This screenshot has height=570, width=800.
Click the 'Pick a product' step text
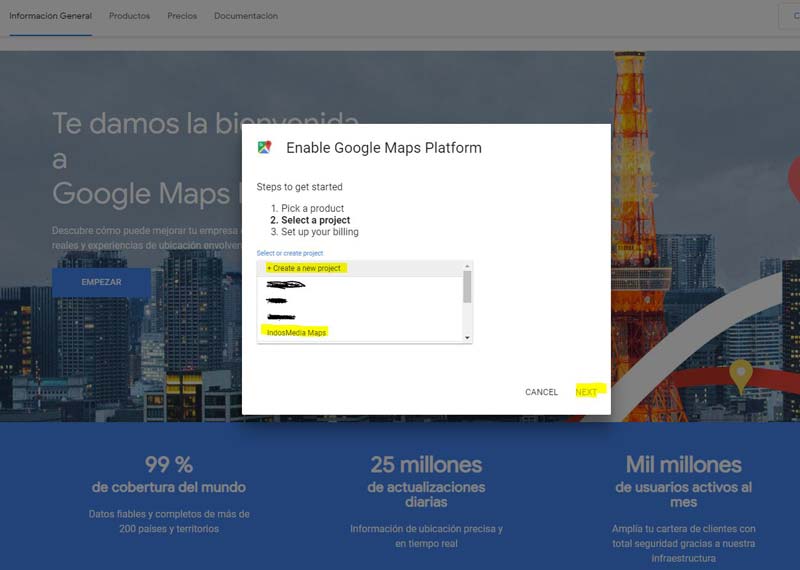pos(312,208)
